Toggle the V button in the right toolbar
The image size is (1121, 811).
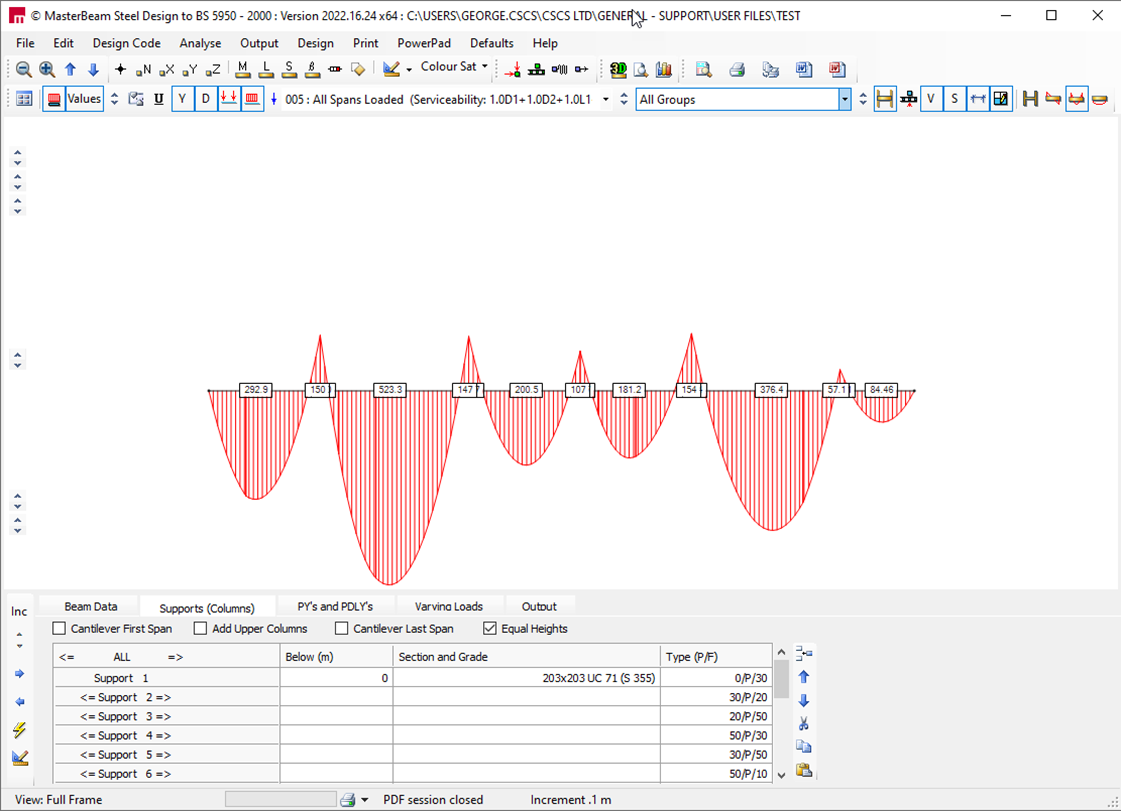(x=931, y=99)
